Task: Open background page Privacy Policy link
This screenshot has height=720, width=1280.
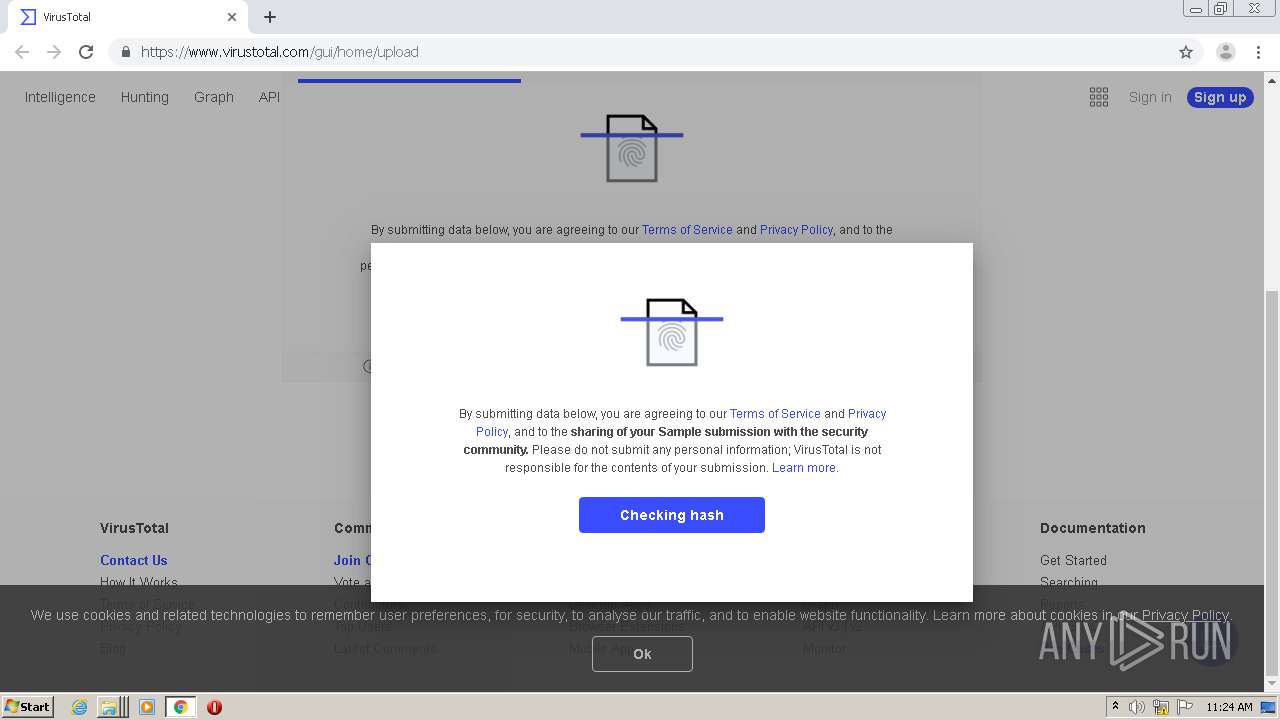Action: (796, 230)
